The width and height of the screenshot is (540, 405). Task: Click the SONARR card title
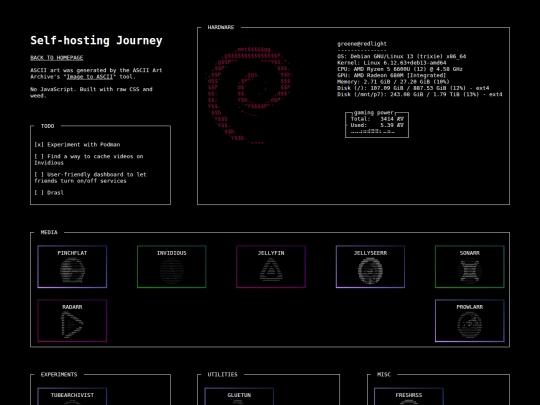tap(469, 253)
